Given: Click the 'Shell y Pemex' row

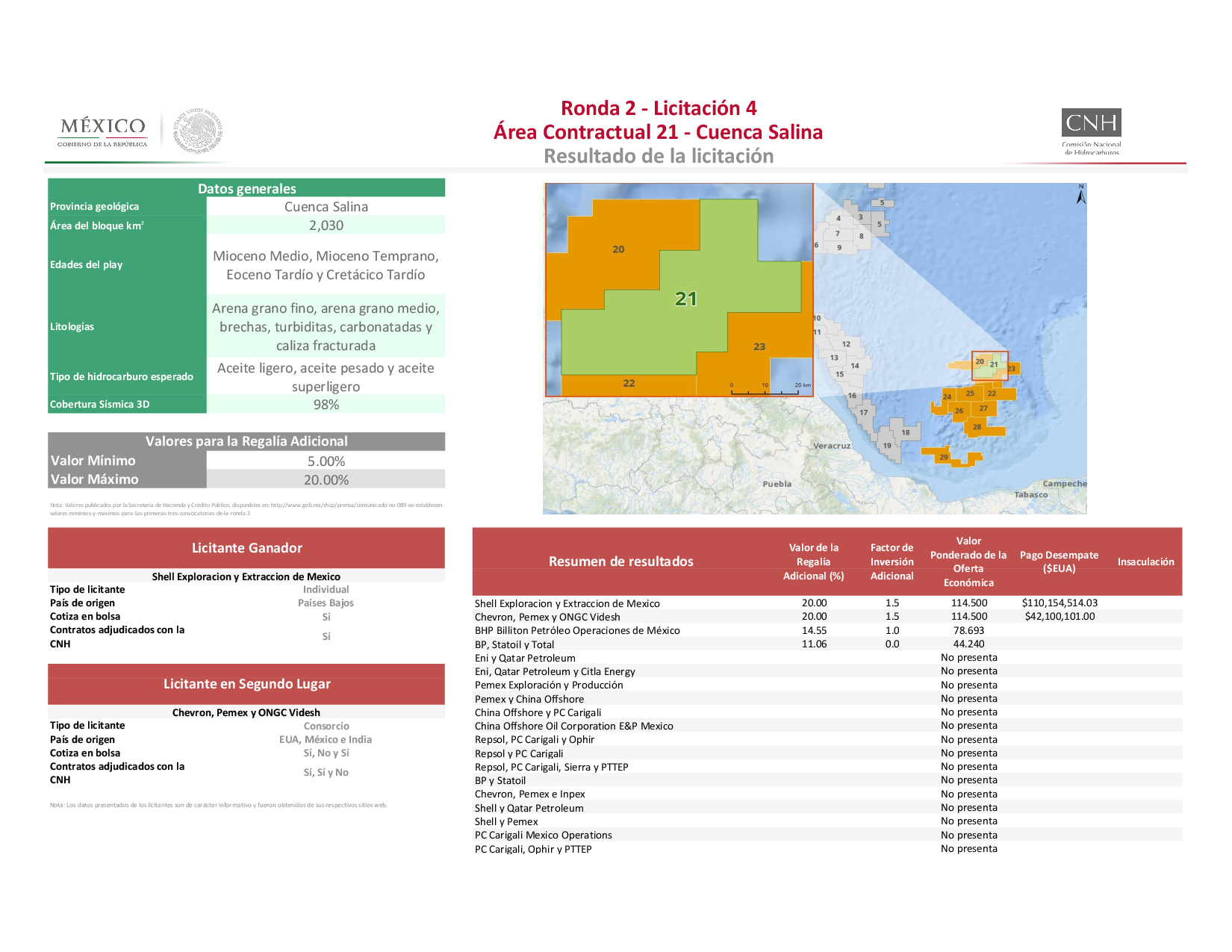Looking at the screenshot, I should click(x=827, y=821).
